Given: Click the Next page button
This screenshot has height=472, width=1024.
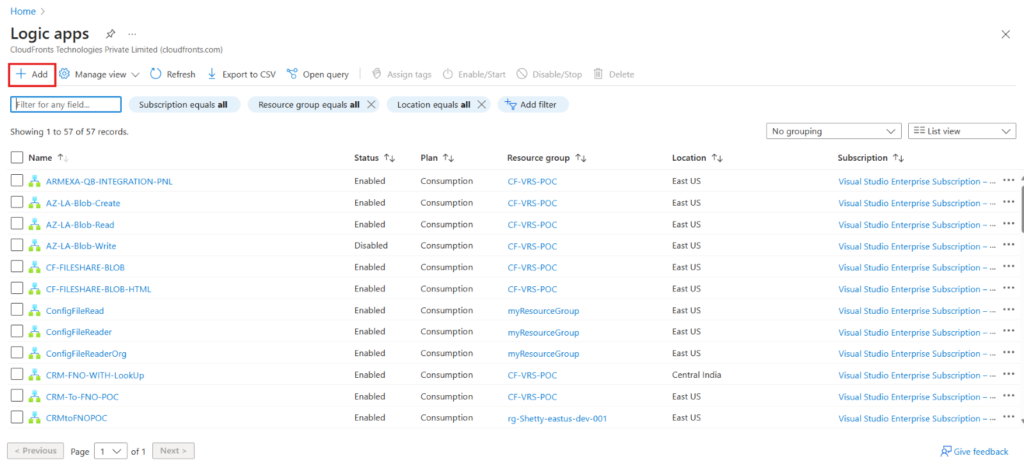Looking at the screenshot, I should coord(173,450).
